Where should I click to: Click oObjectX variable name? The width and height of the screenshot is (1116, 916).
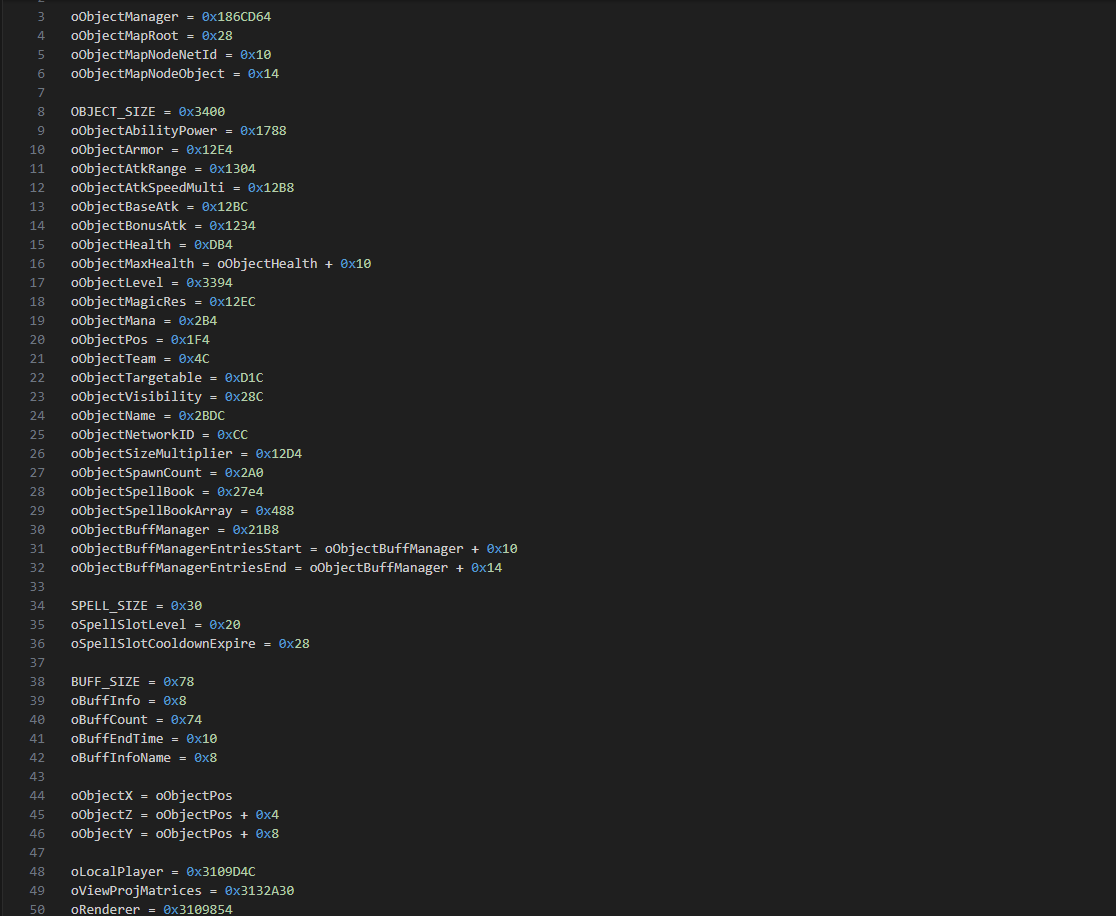[102, 796]
